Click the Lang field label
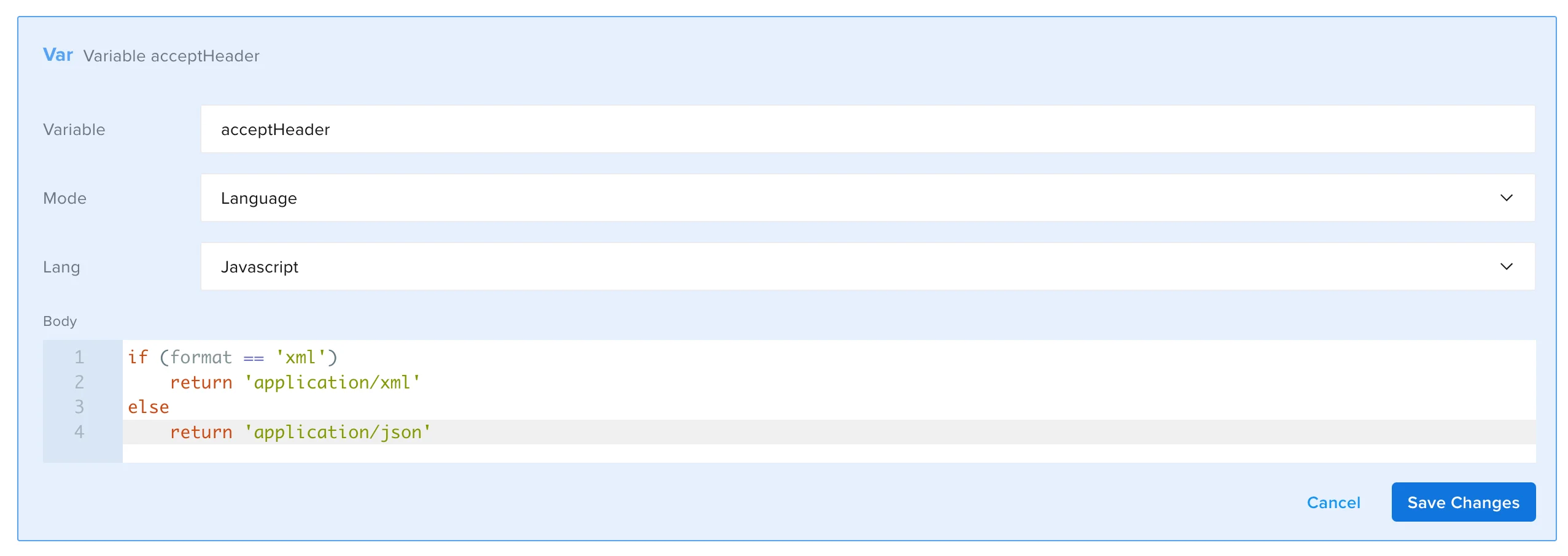1568x556 pixels. [61, 267]
